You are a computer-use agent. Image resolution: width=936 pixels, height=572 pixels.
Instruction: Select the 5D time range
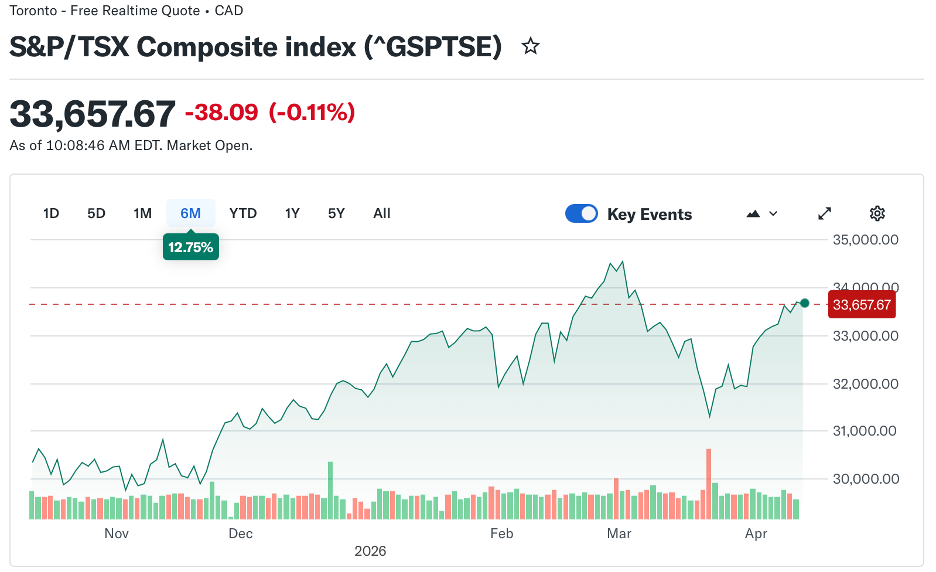pos(96,213)
